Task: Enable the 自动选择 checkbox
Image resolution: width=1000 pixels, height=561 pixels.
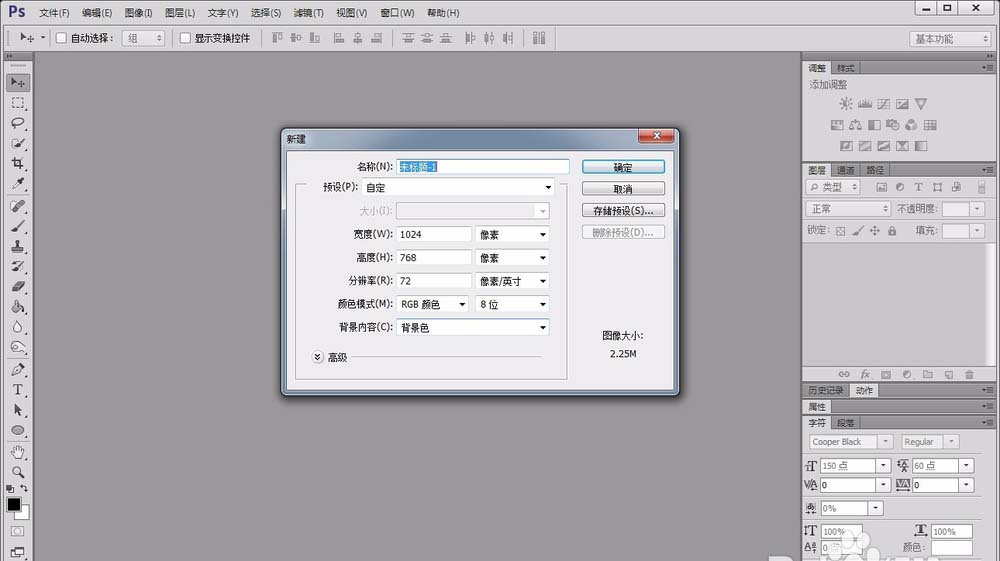Action: 61,38
